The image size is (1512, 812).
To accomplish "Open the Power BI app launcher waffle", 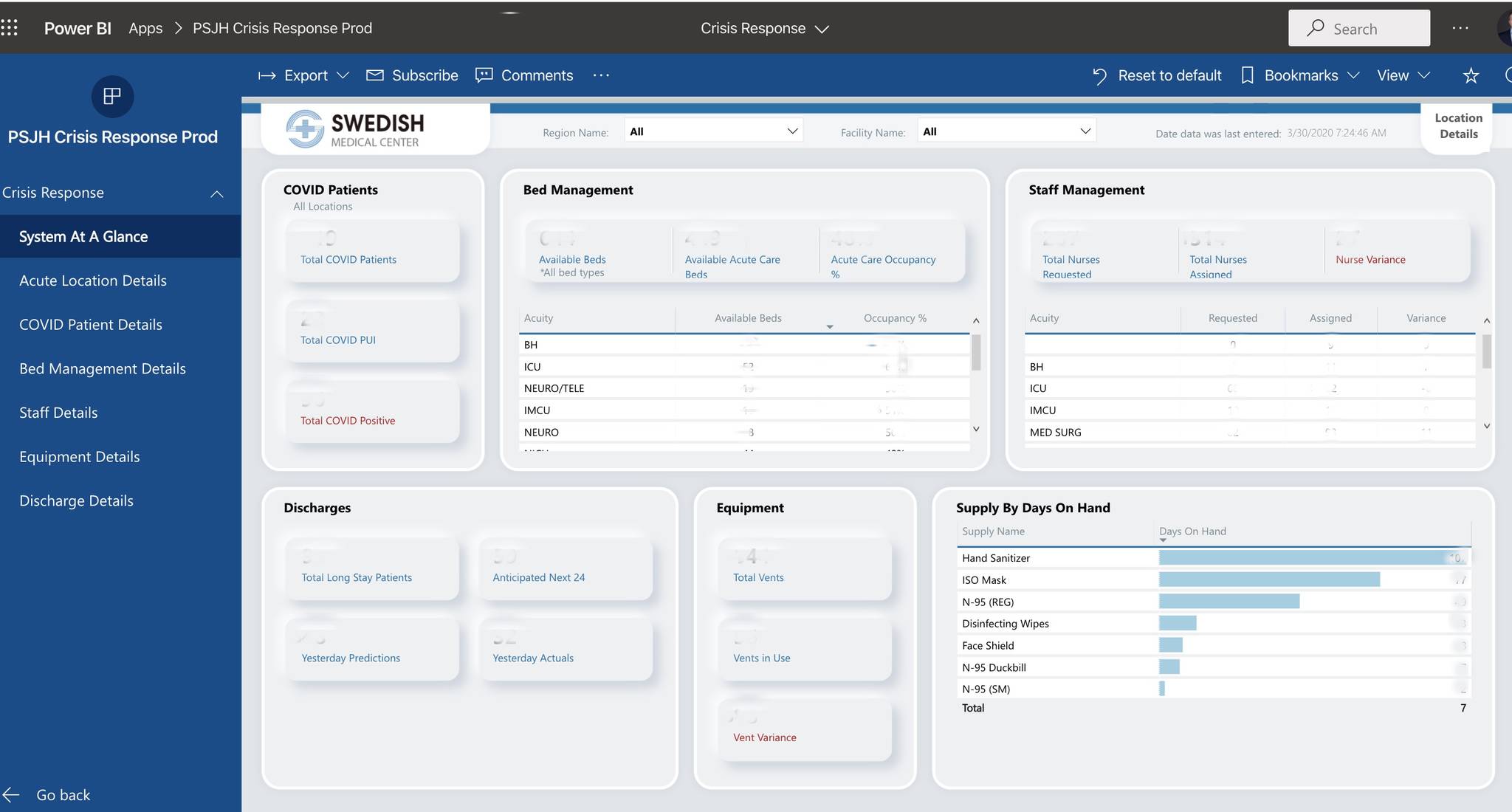I will pyautogui.click(x=10, y=27).
